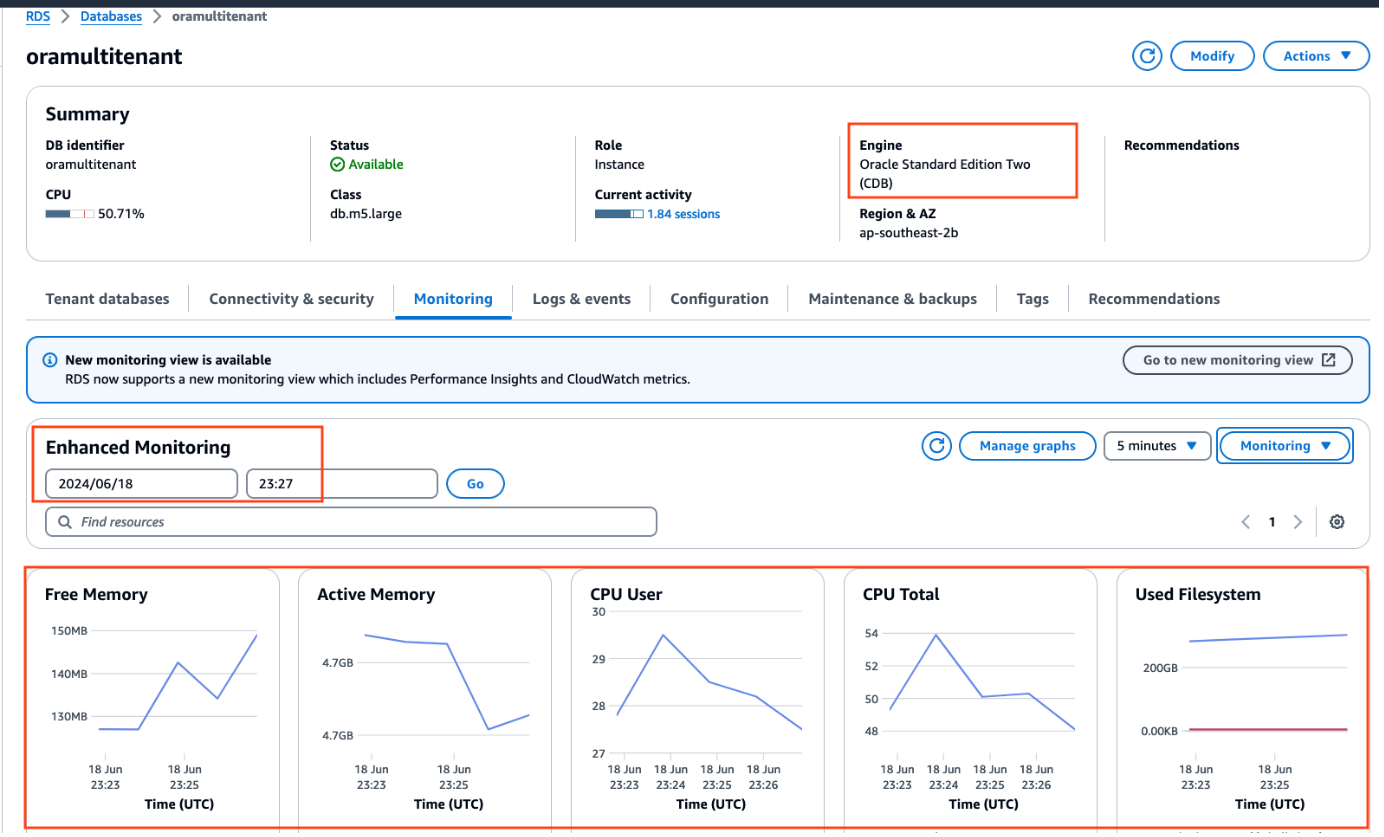Click the Modify button
Image resolution: width=1384 pixels, height=837 pixels.
[x=1212, y=56]
